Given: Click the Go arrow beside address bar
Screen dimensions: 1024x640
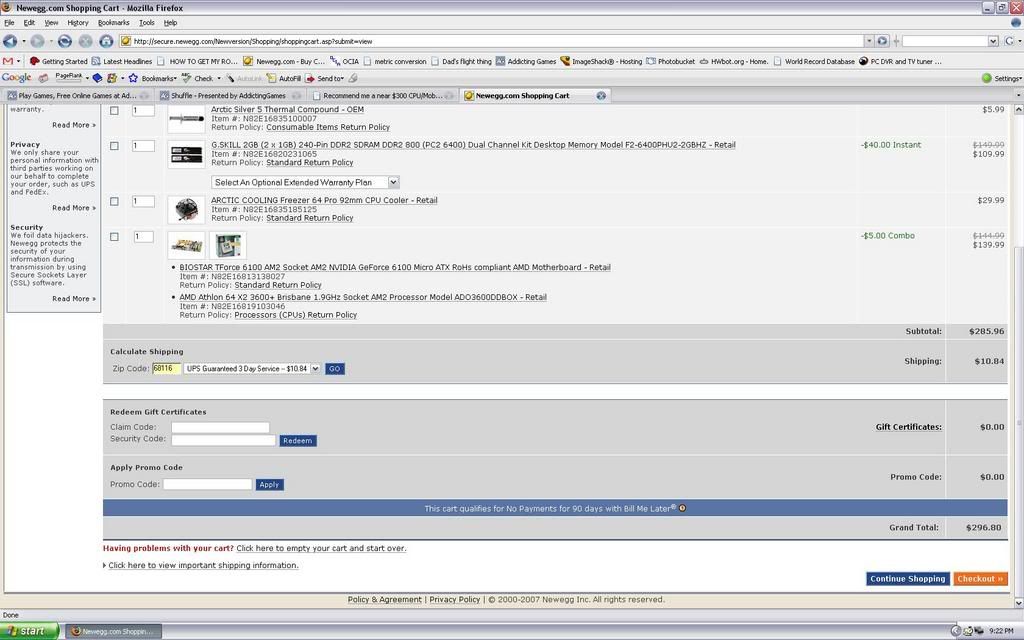Looking at the screenshot, I should (882, 41).
